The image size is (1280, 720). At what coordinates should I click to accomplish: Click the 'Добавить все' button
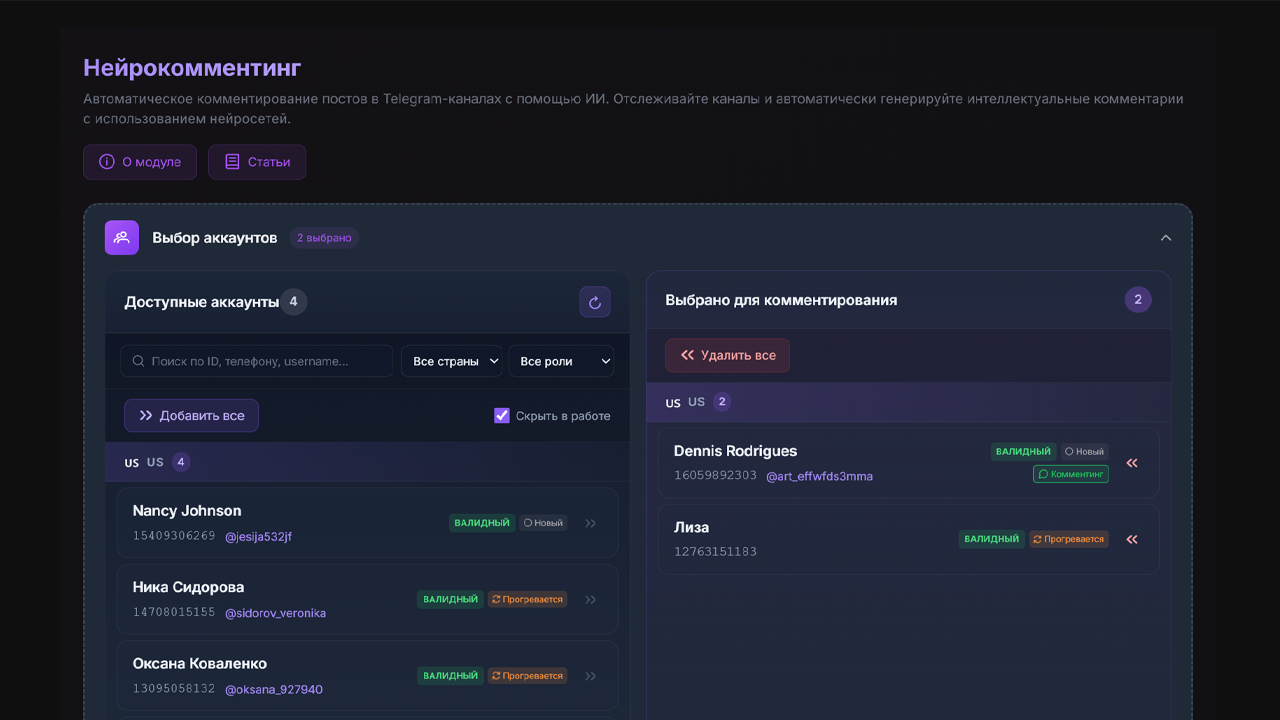pos(191,416)
